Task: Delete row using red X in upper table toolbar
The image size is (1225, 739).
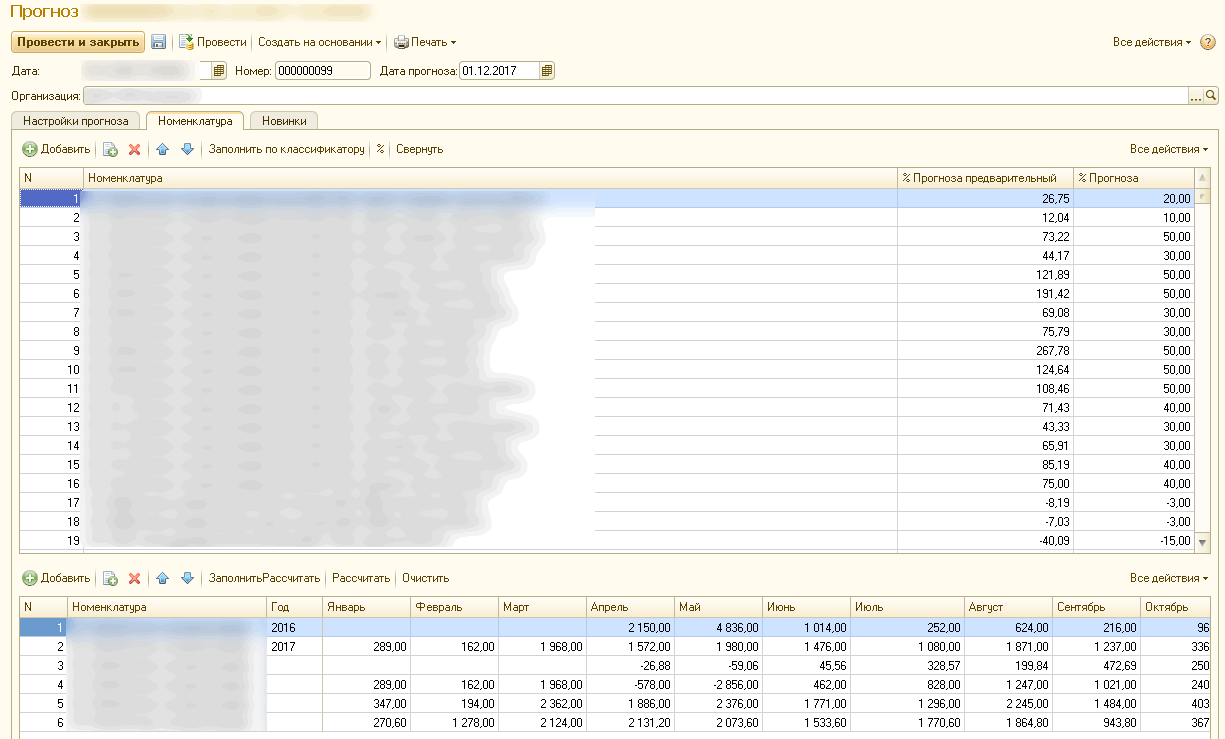Action: 134,150
